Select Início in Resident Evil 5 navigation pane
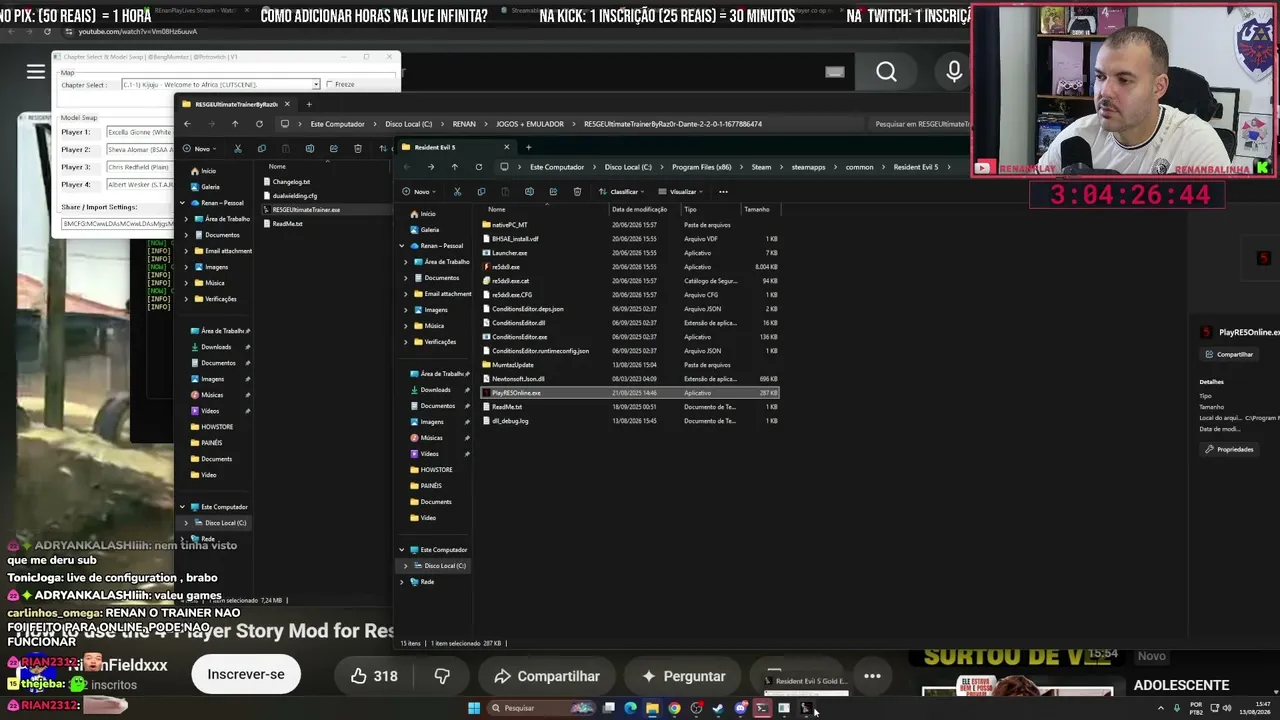This screenshot has width=1280, height=720. click(x=427, y=214)
